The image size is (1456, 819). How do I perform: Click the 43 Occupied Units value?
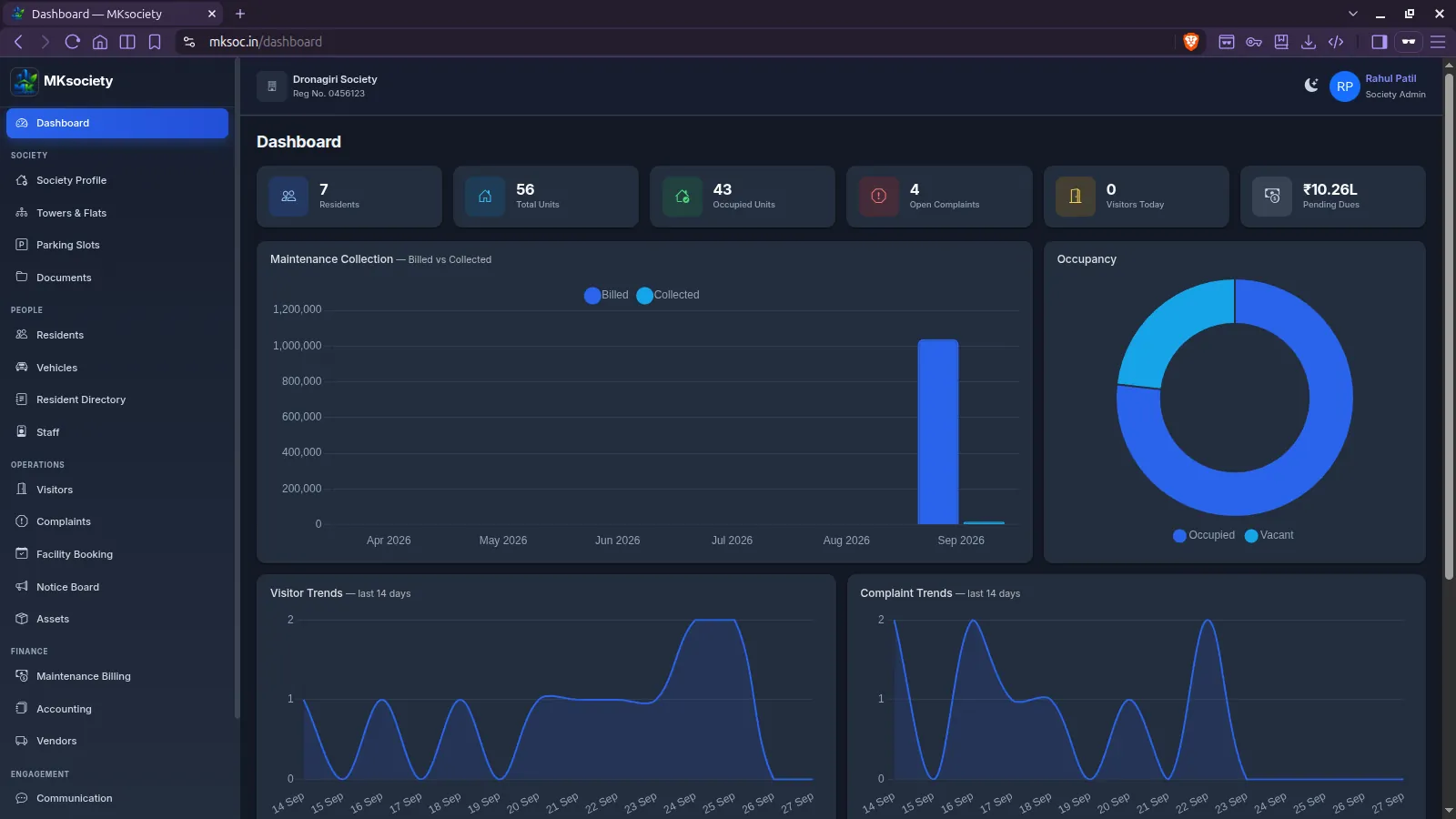(x=723, y=189)
